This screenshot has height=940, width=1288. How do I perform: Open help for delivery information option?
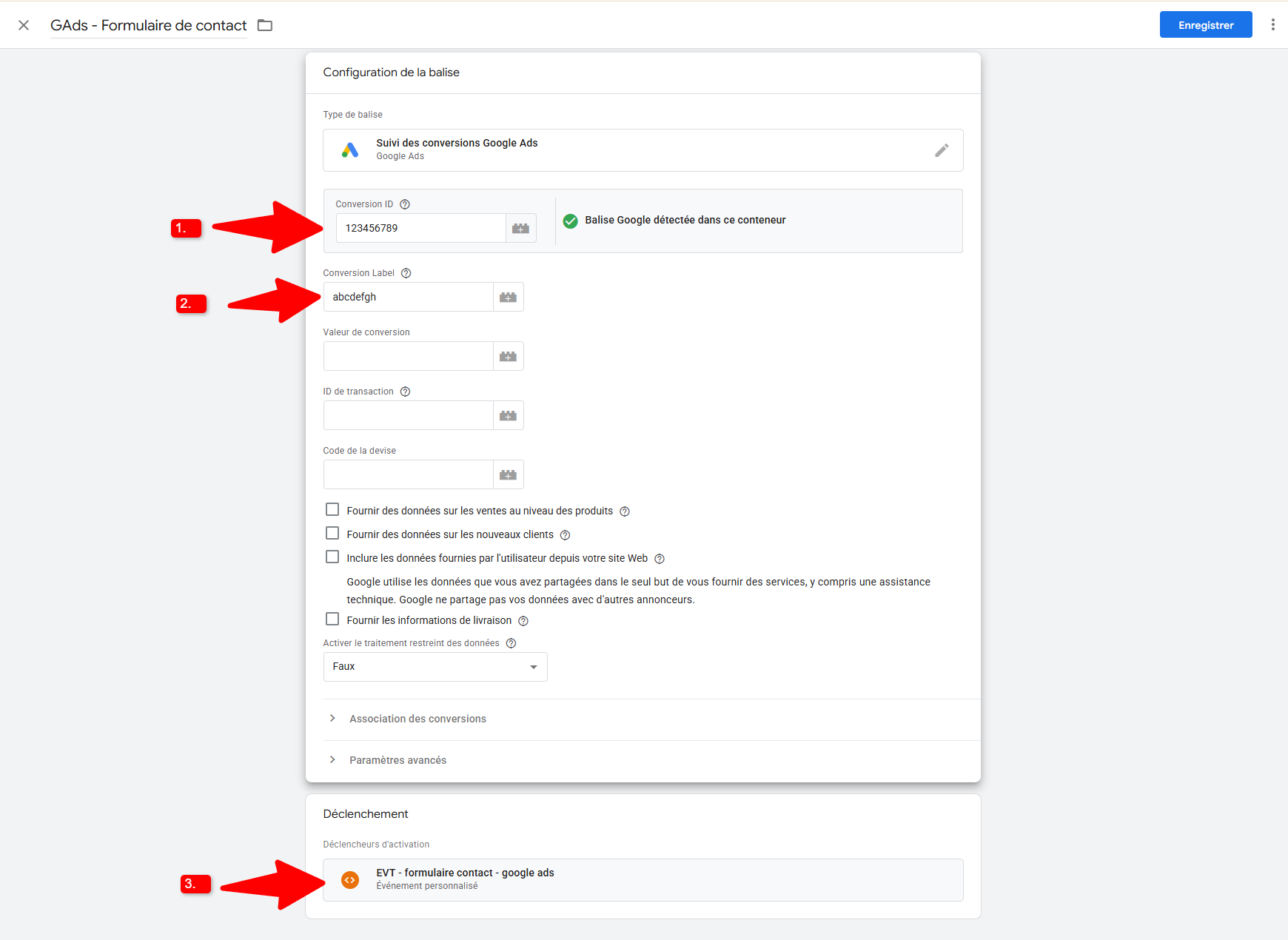[523, 621]
